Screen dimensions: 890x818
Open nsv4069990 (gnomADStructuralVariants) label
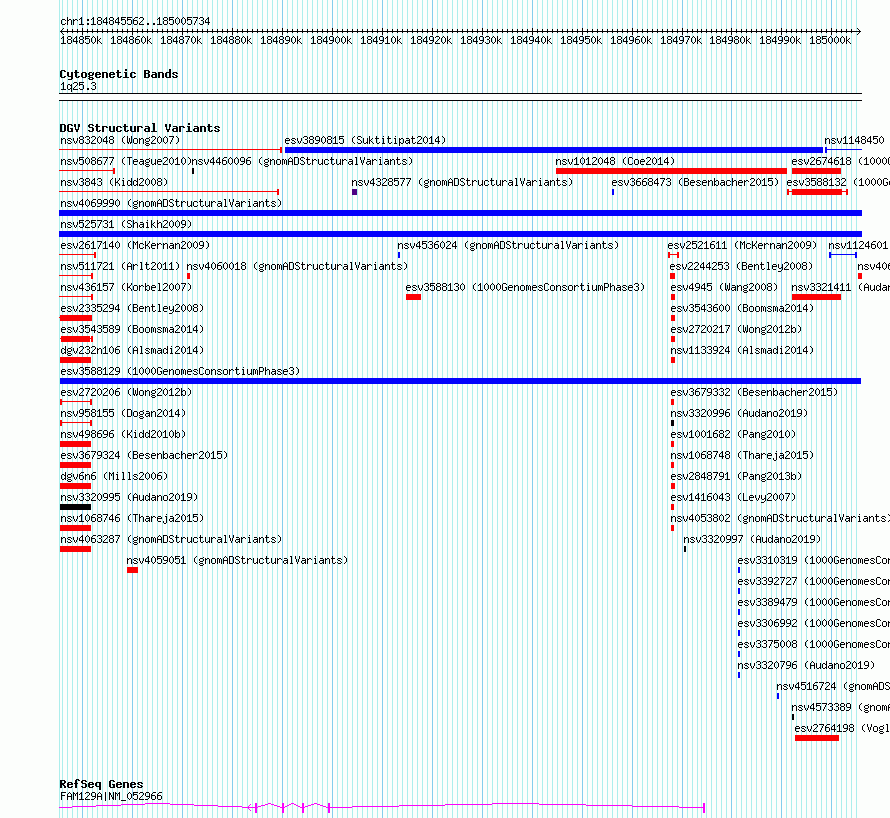click(171, 203)
